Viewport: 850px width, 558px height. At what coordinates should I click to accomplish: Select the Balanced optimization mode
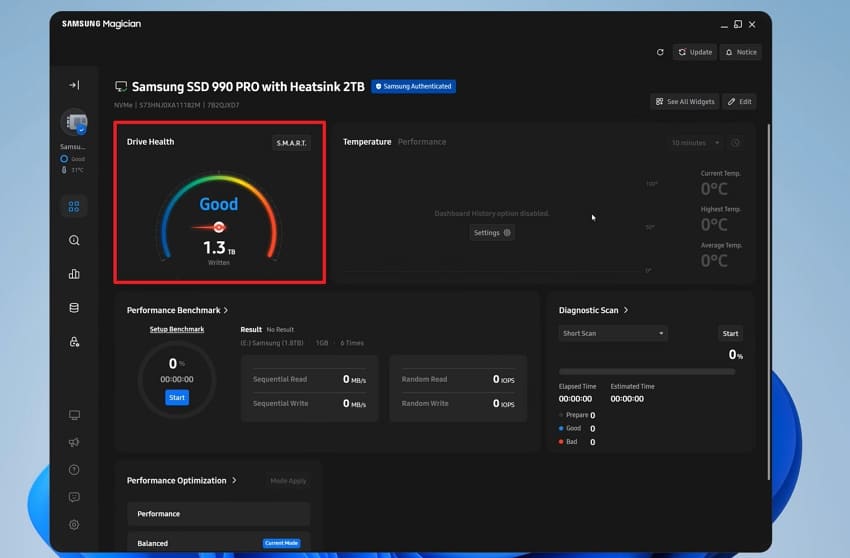218,543
